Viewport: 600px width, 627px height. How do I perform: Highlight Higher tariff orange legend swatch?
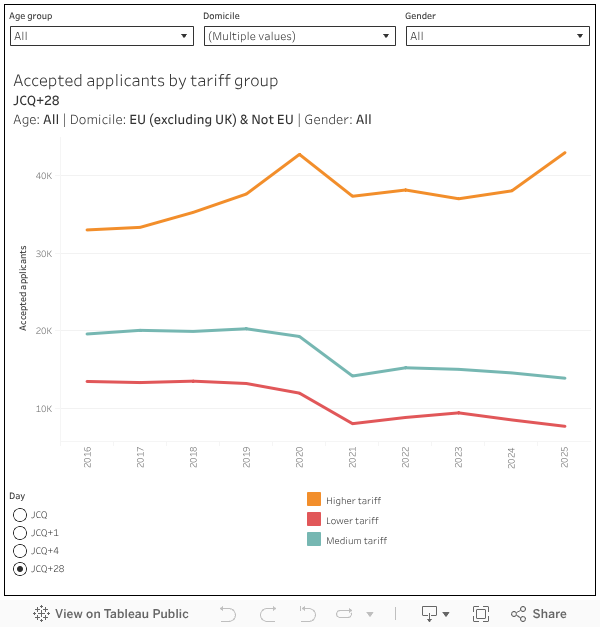[314, 499]
